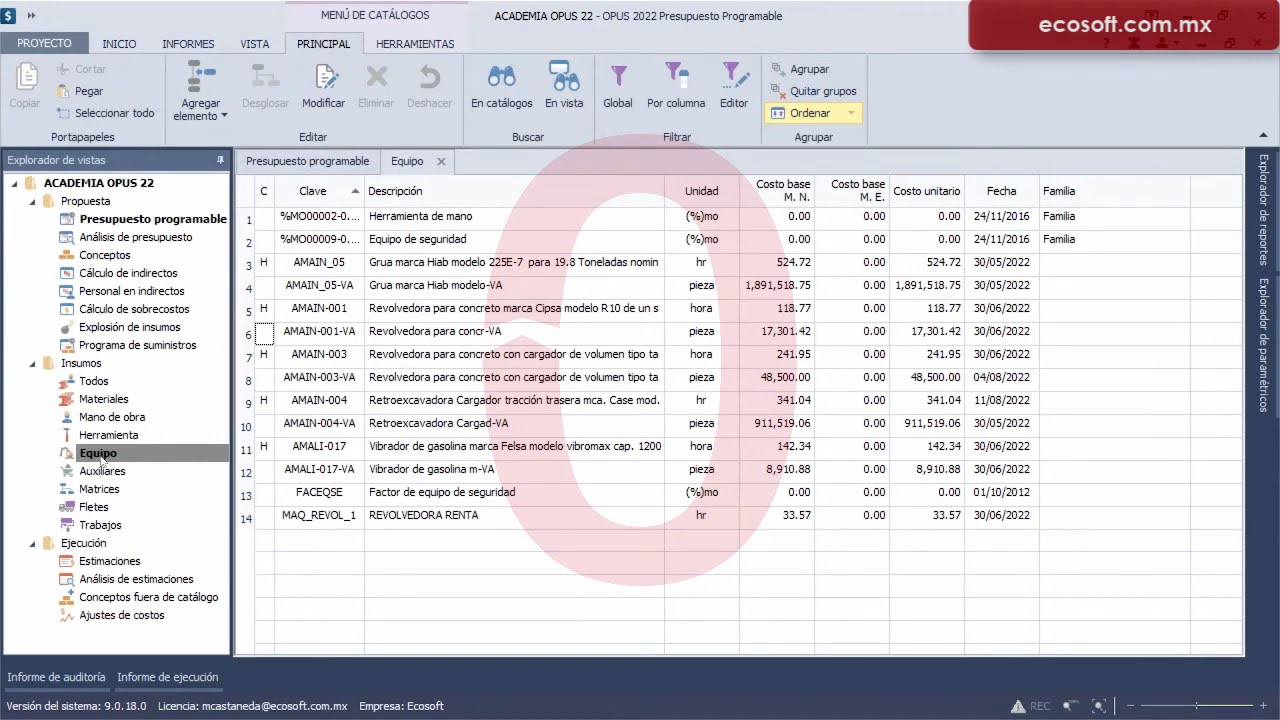Open Informe de ejecución panel
This screenshot has height=720, width=1280.
point(168,677)
